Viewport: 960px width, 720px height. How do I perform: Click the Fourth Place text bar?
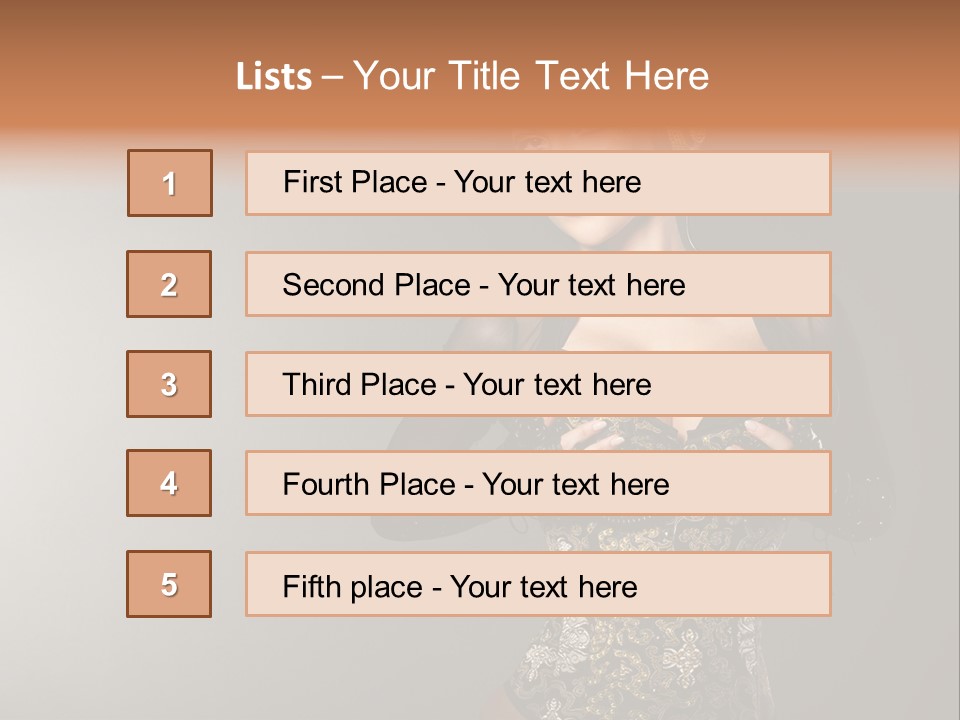pos(538,483)
